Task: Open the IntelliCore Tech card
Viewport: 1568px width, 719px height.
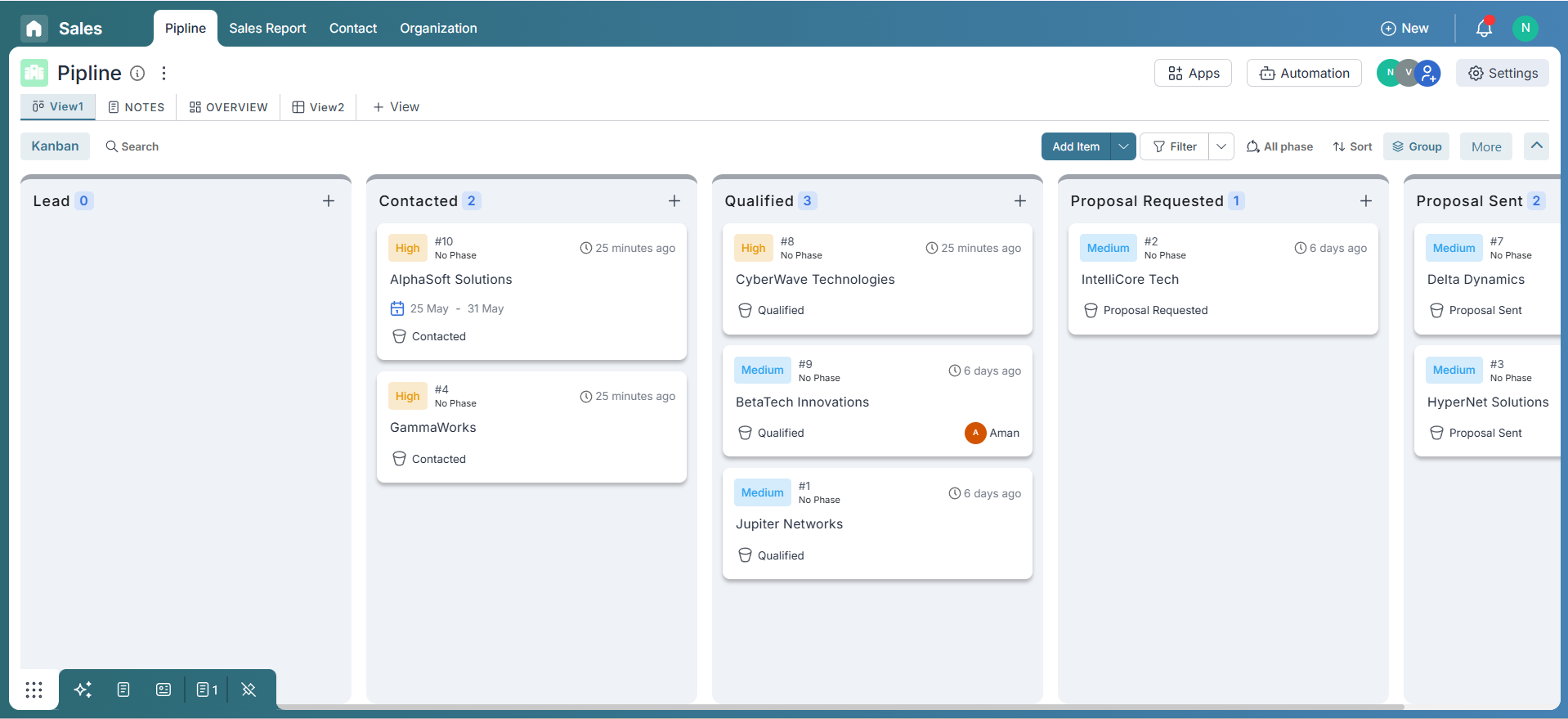Action: point(1223,279)
